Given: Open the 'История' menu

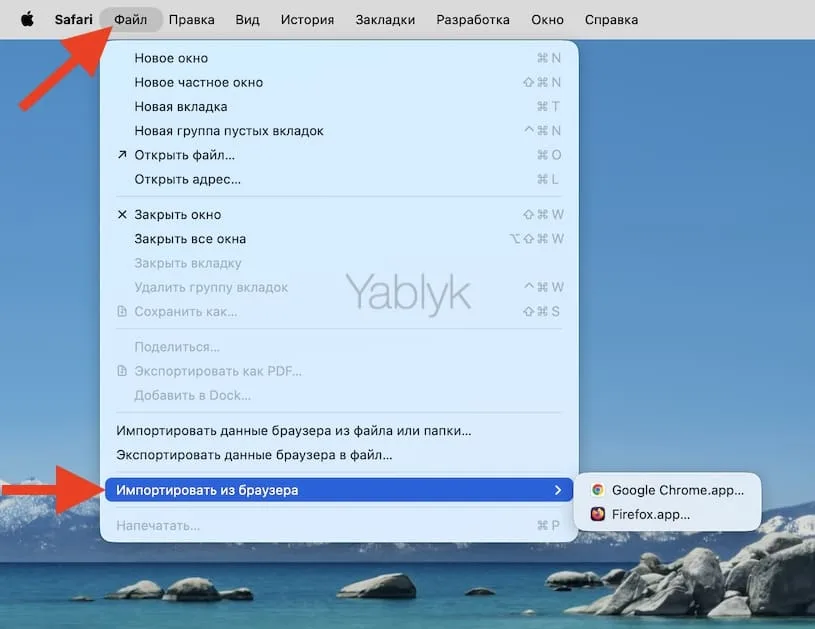Looking at the screenshot, I should point(307,18).
